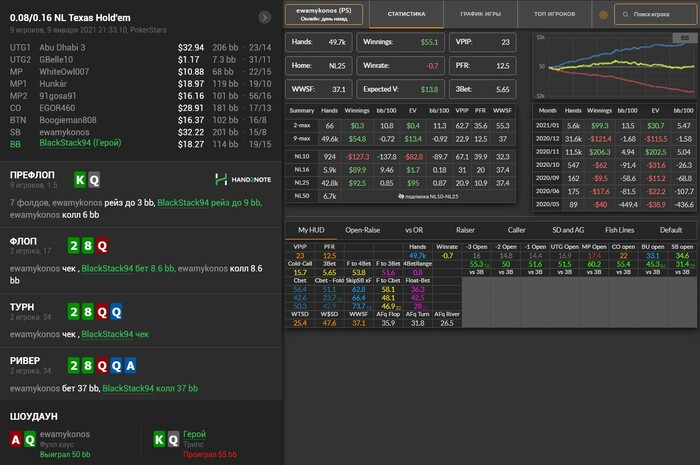The width and height of the screenshot is (700, 465).
Task: Select the 9-max row in the summary table
Action: [x=400, y=139]
